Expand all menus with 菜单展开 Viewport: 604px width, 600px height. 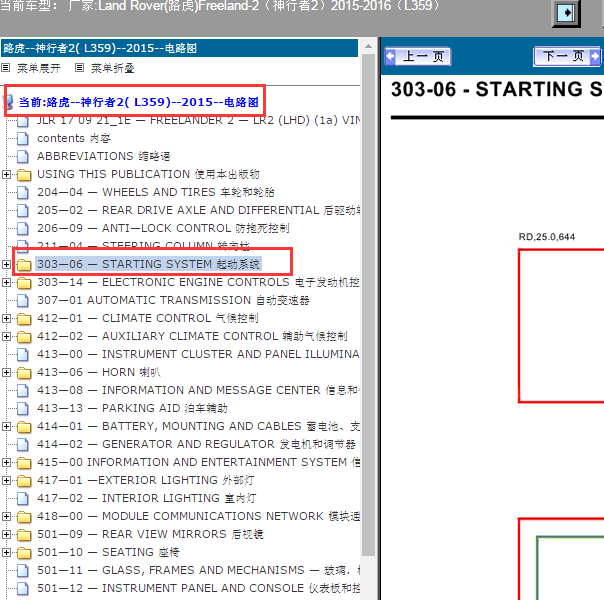click(x=39, y=68)
